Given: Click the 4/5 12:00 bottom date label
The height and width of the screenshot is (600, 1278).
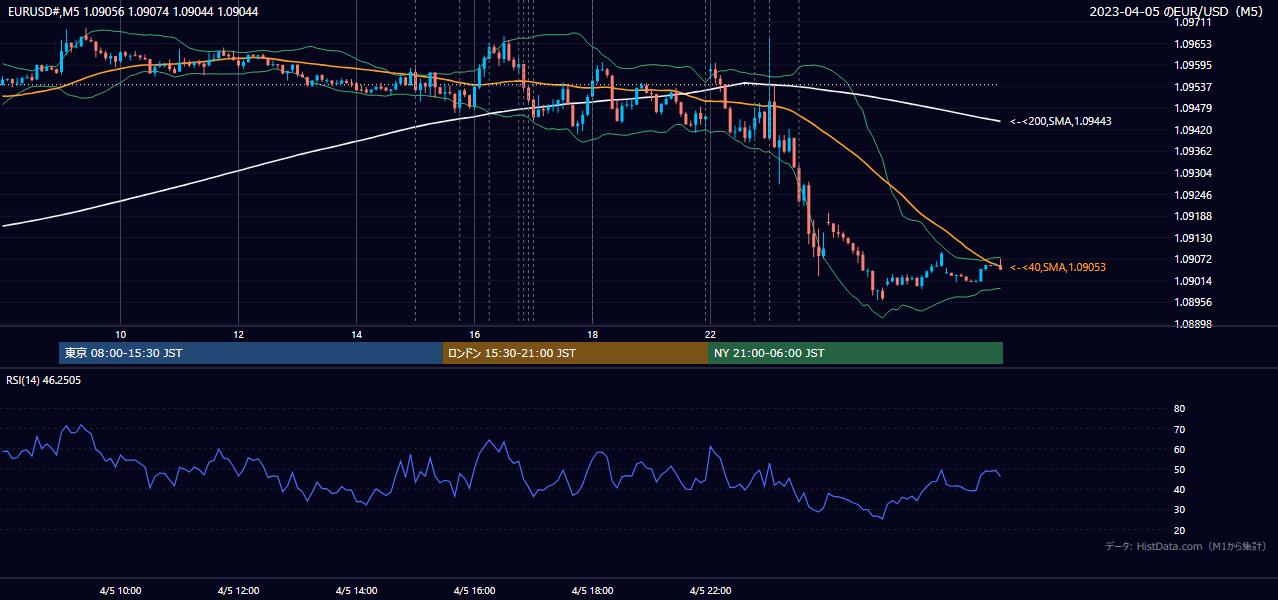Looking at the screenshot, I should click(238, 590).
